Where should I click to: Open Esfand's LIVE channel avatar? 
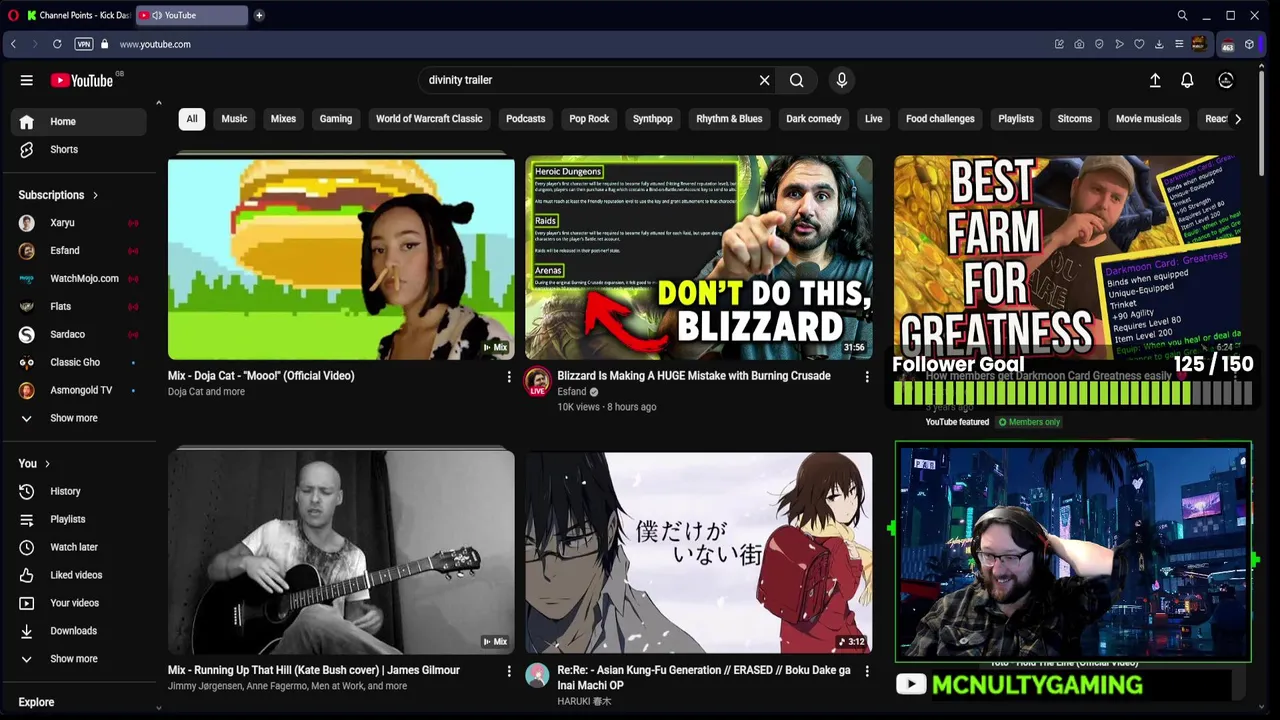coord(538,382)
